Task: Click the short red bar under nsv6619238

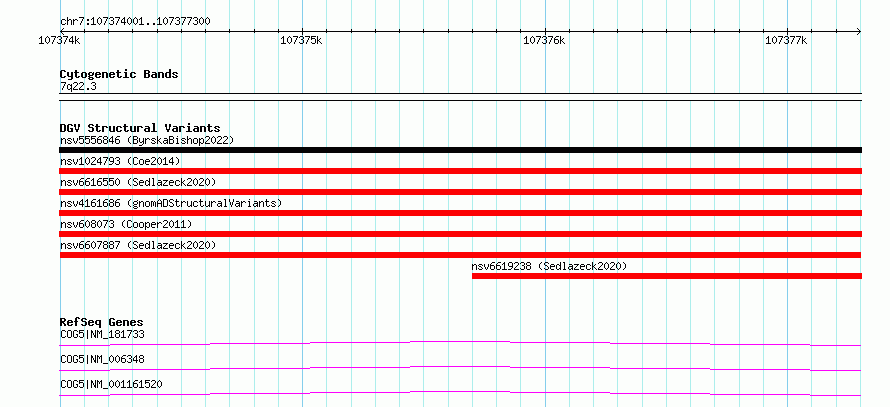Action: (666, 276)
